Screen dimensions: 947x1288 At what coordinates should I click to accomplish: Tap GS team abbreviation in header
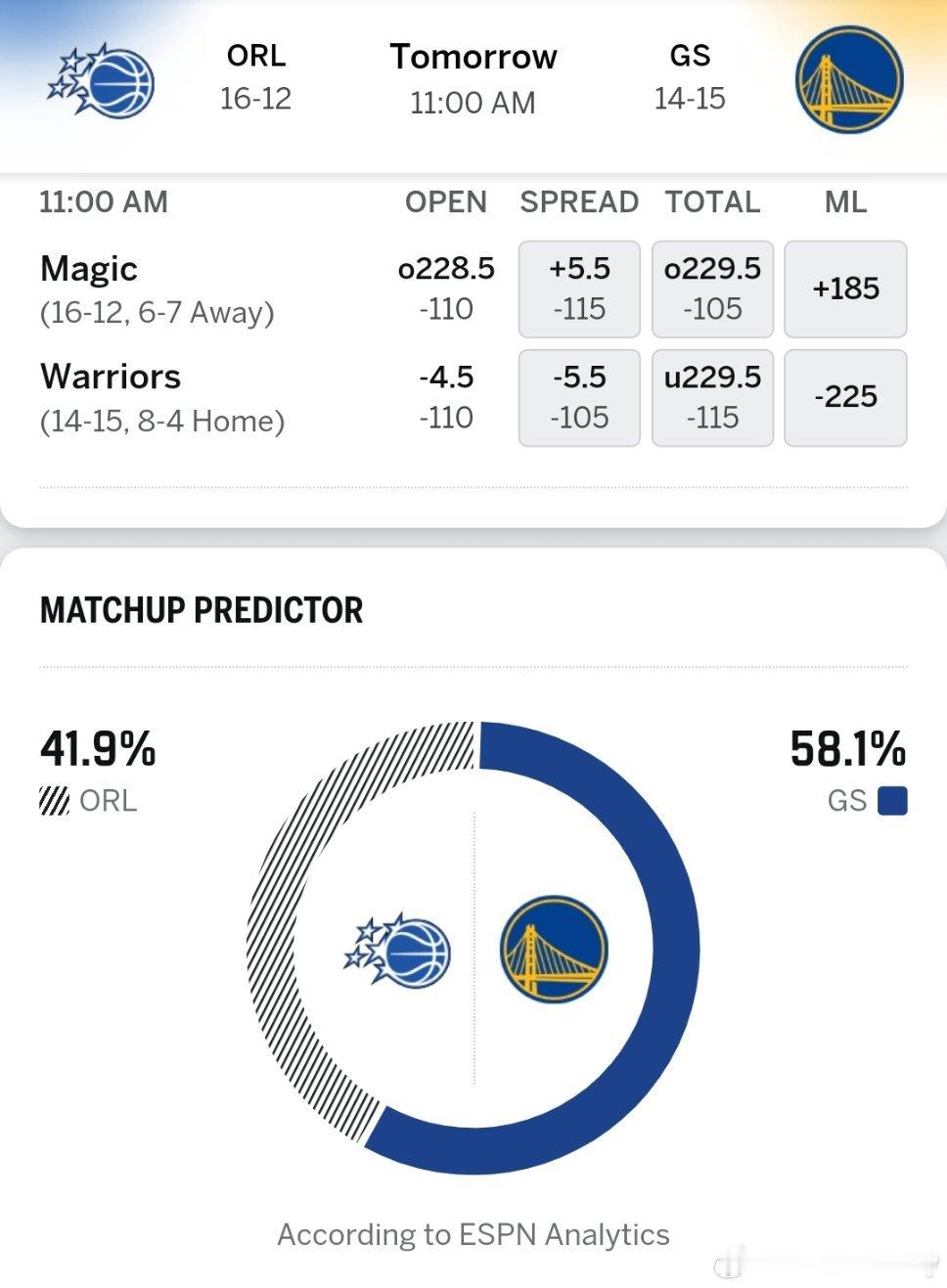click(690, 56)
